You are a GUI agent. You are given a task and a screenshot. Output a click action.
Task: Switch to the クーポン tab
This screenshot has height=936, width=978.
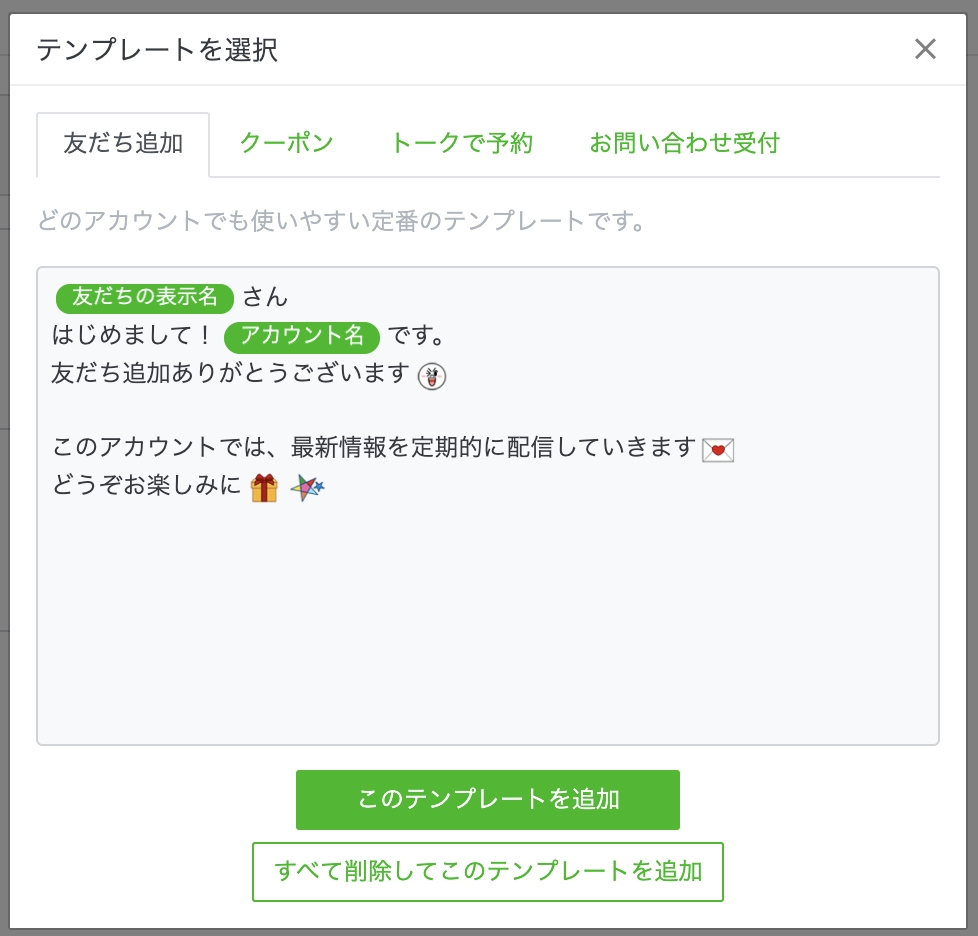coord(286,143)
